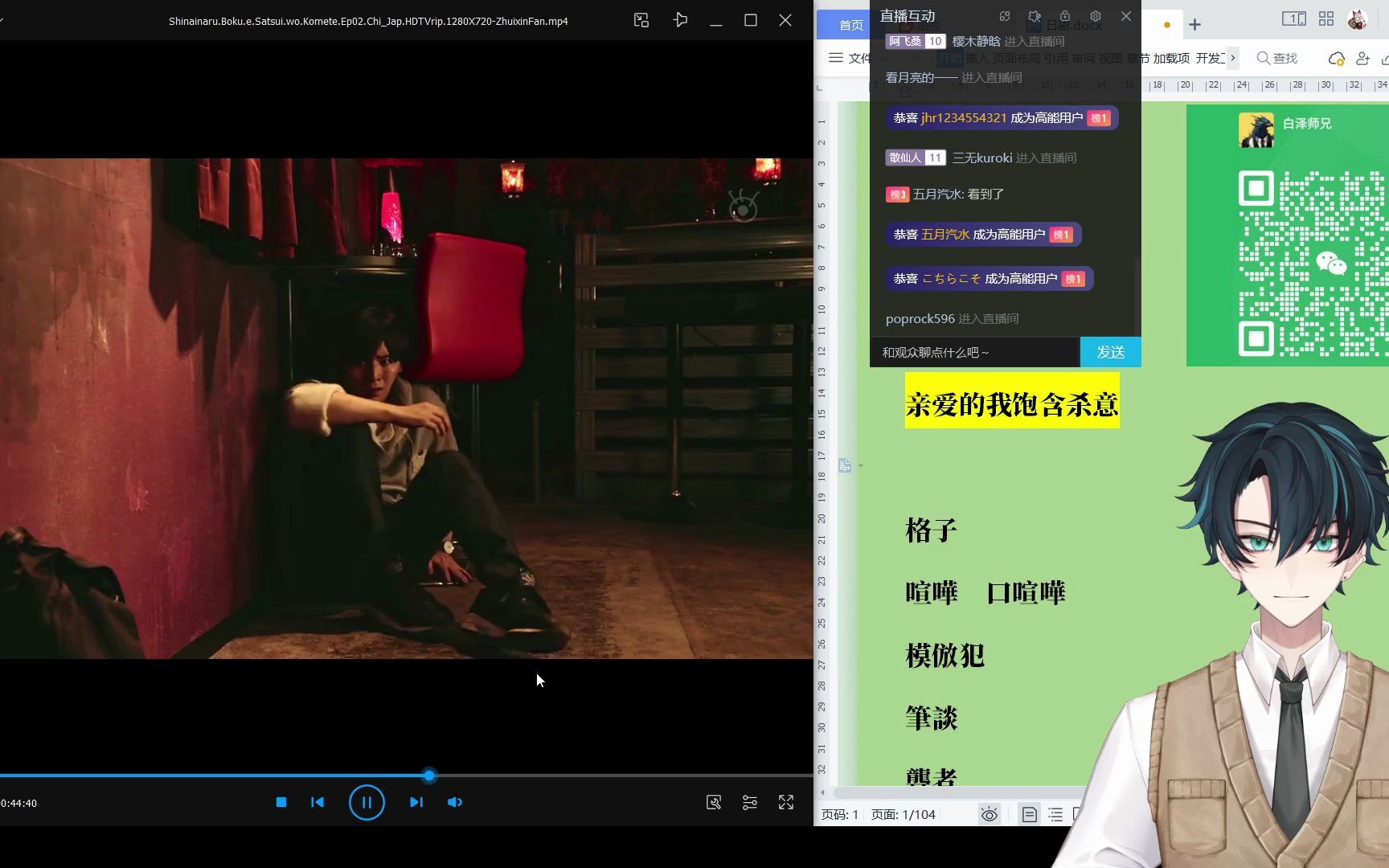Skip to next video in player
The image size is (1389, 868).
(x=416, y=802)
